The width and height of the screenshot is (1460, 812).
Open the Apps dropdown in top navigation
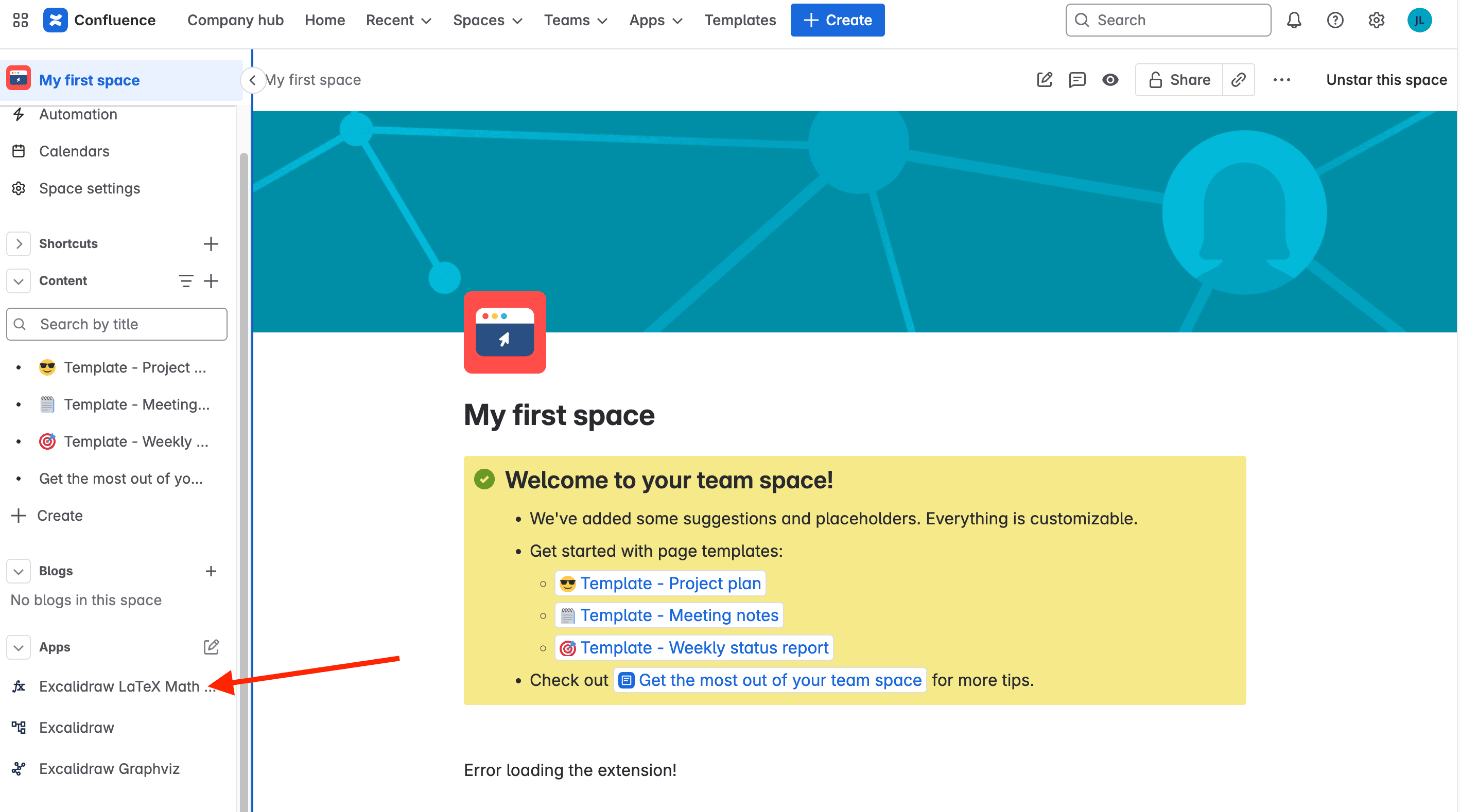[656, 21]
